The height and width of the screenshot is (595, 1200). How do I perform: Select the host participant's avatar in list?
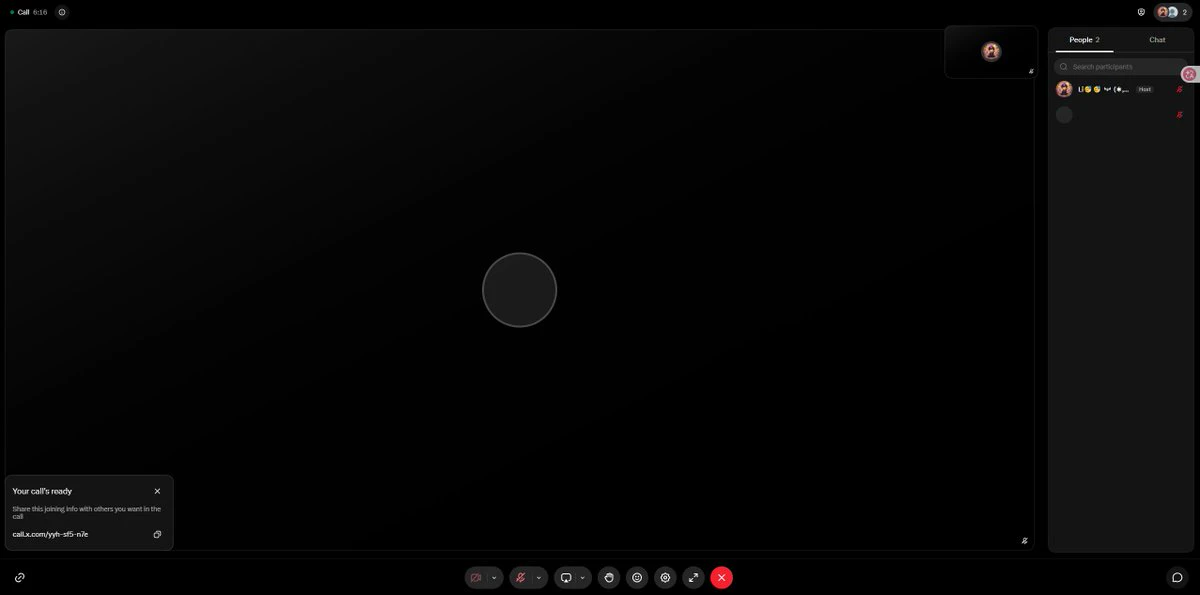[1064, 89]
